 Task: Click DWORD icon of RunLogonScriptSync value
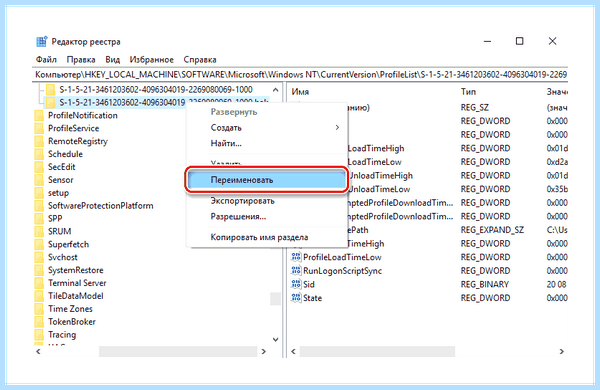pos(296,271)
